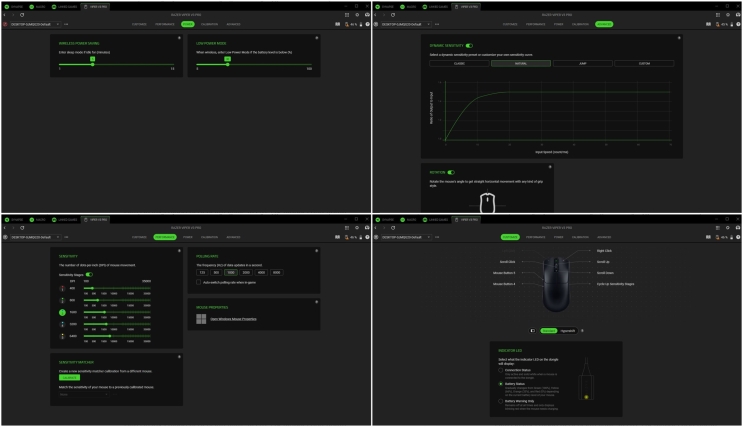
Task: Check Auto-switch polling rate when in-game
Action: (x=199, y=282)
